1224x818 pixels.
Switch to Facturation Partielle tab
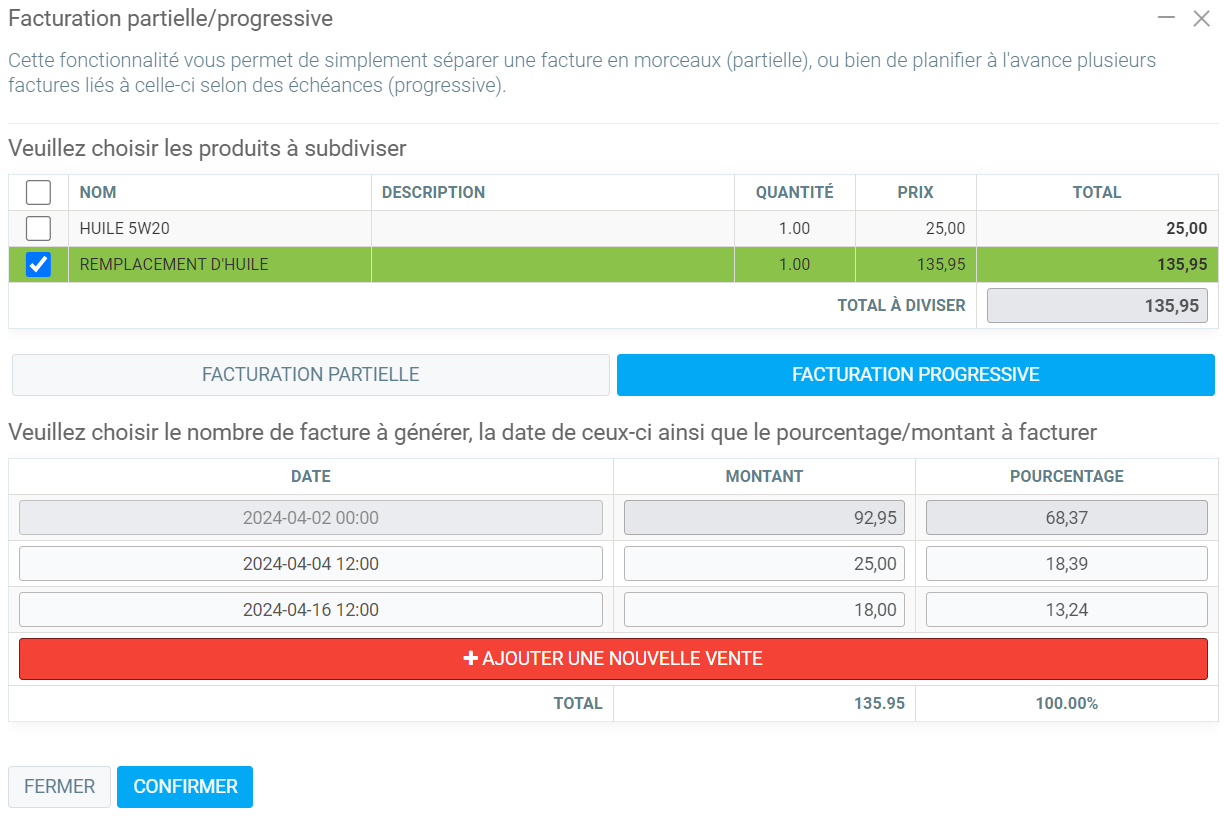pos(310,375)
